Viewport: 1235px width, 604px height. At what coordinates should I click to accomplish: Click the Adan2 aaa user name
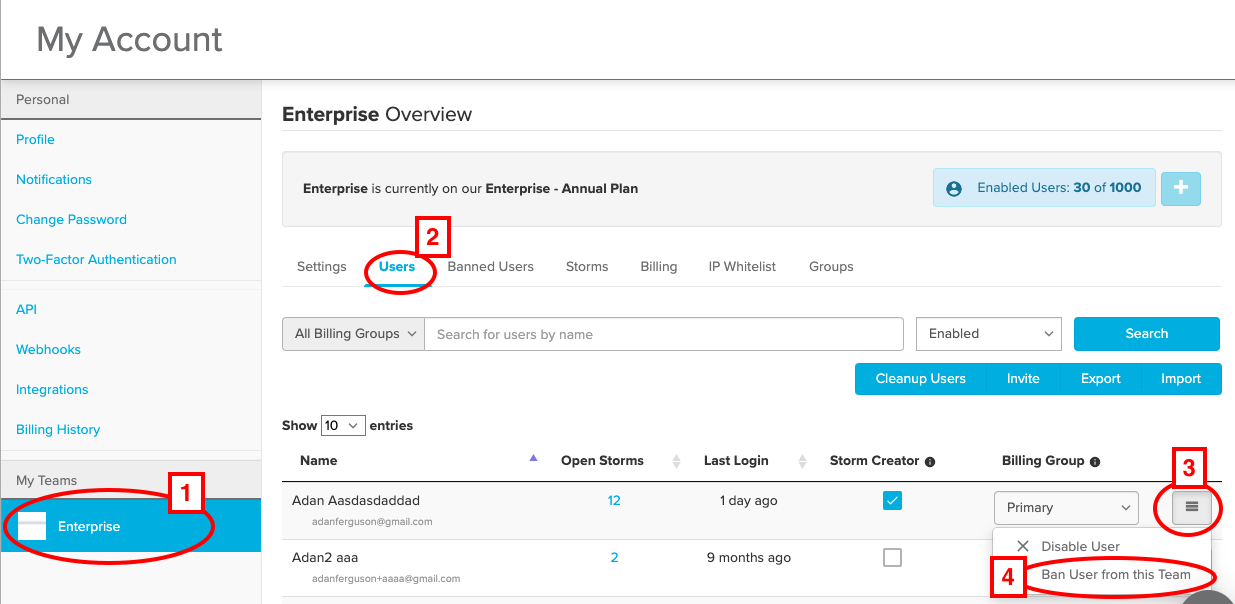326,557
